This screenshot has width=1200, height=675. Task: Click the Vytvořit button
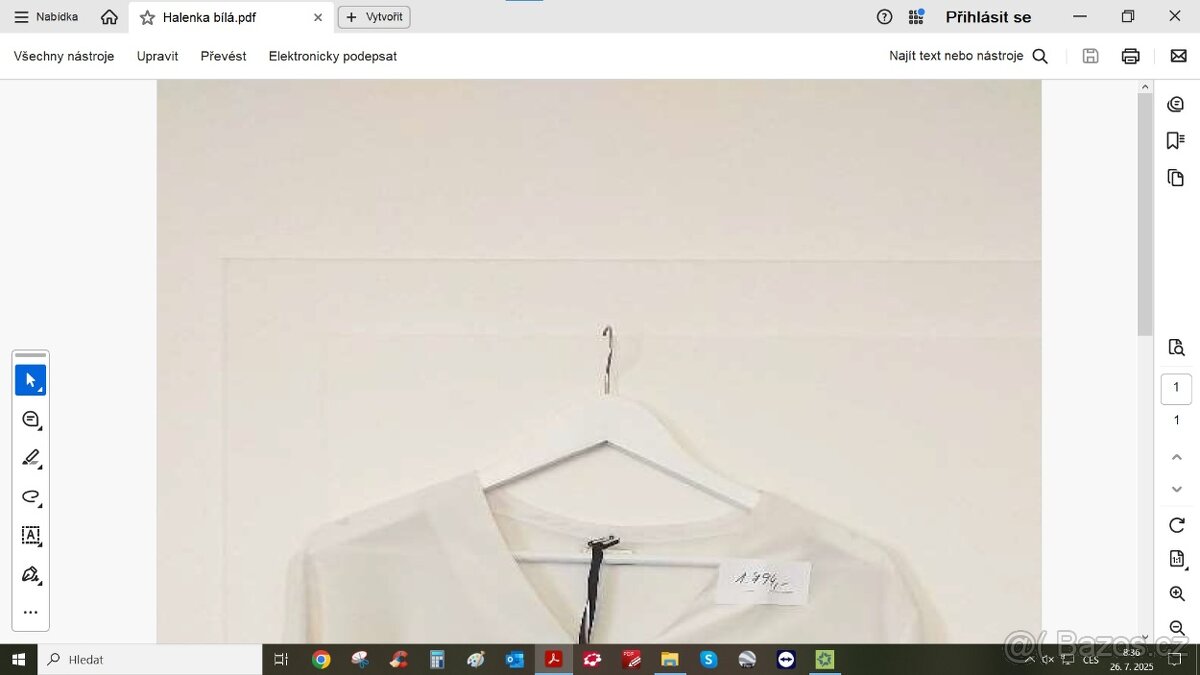[x=374, y=17]
